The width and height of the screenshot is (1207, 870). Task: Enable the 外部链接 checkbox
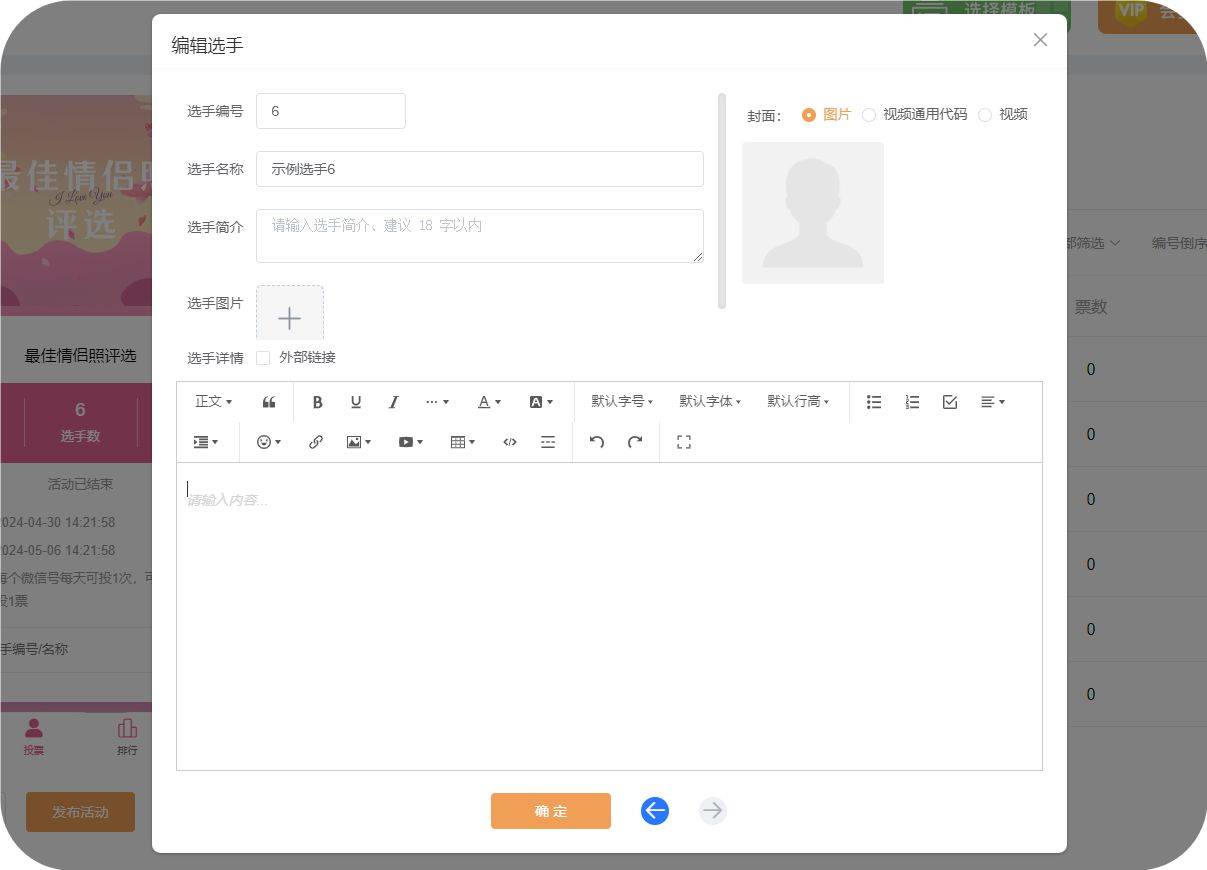pos(263,358)
